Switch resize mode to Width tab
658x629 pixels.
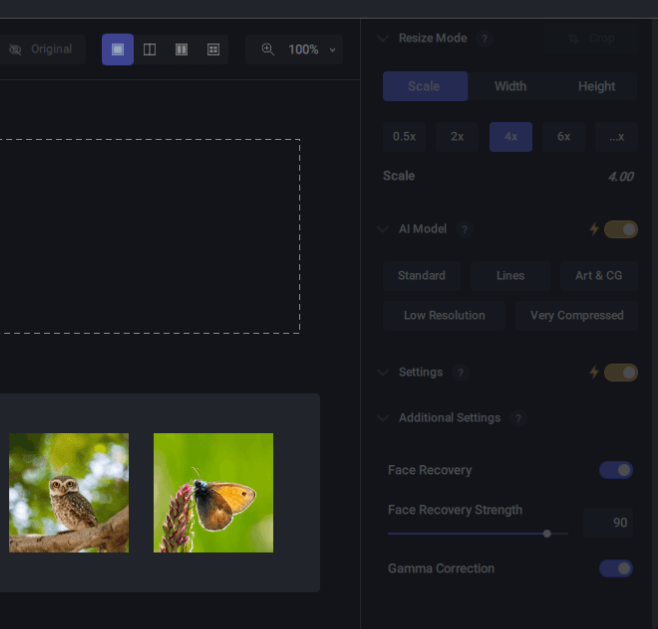pyautogui.click(x=510, y=86)
